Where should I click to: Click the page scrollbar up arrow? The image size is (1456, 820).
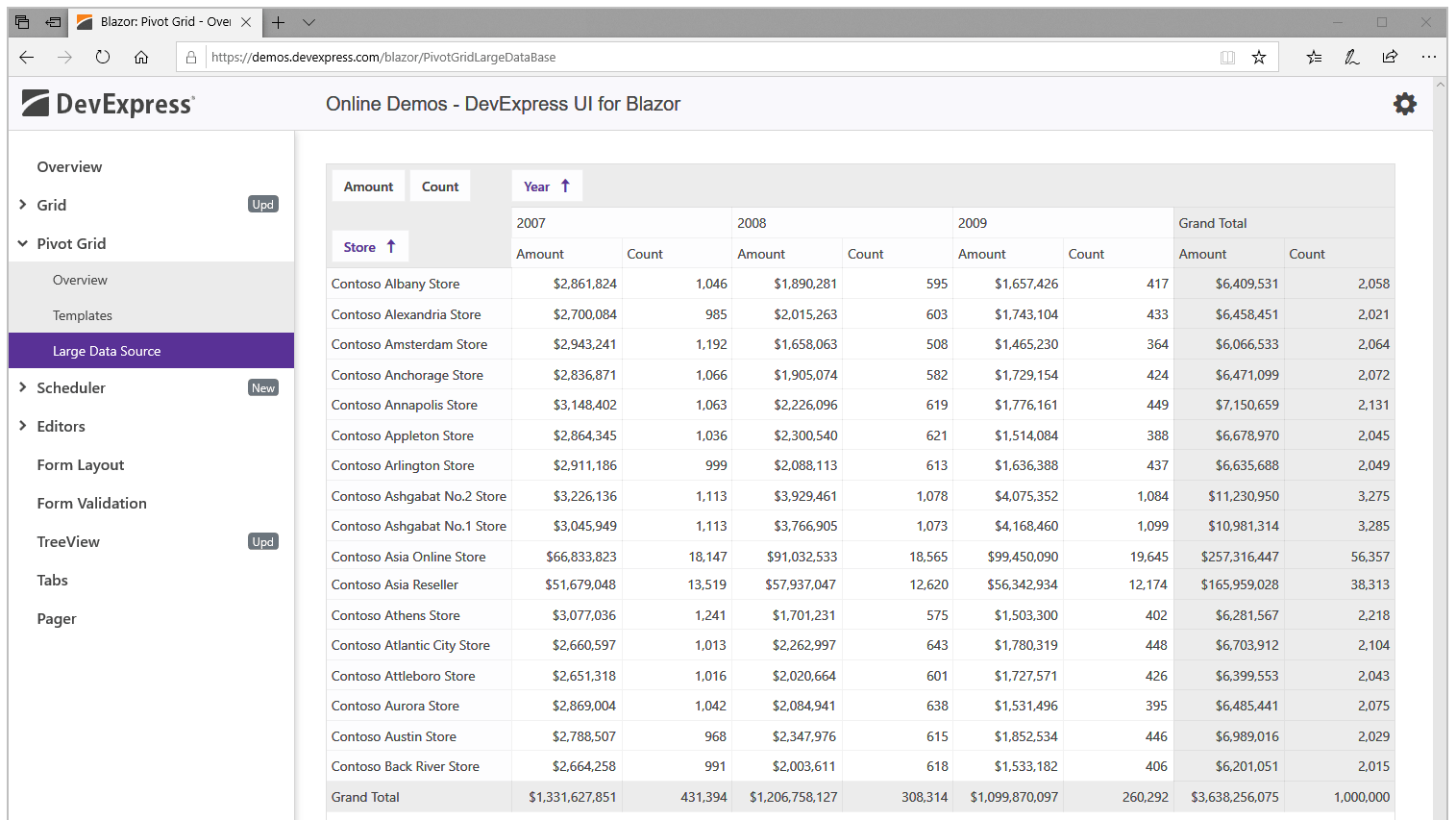click(x=1440, y=85)
